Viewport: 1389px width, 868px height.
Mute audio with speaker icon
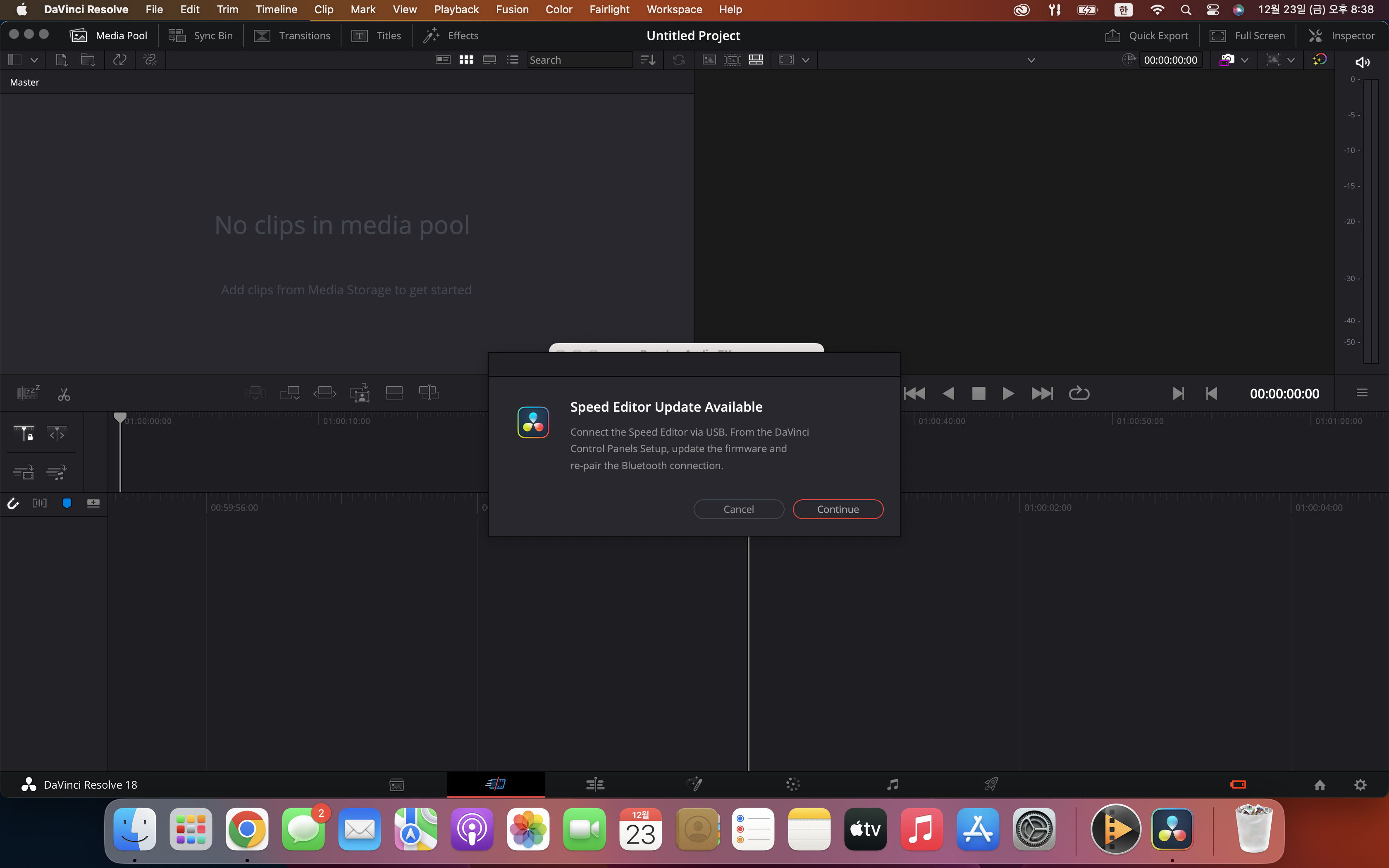click(1362, 62)
